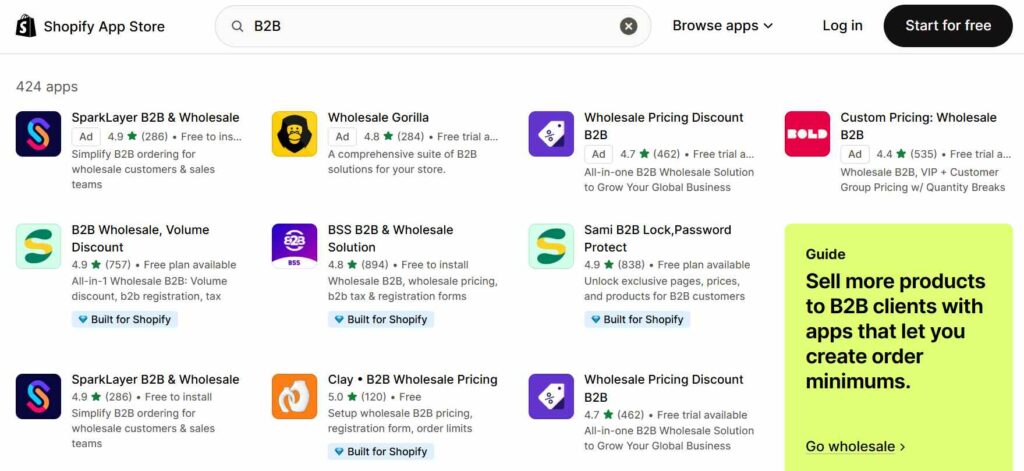Screen dimensions: 1024x471
Task: Open B2B Wholesale, Volume Discount title
Action: [x=140, y=238]
